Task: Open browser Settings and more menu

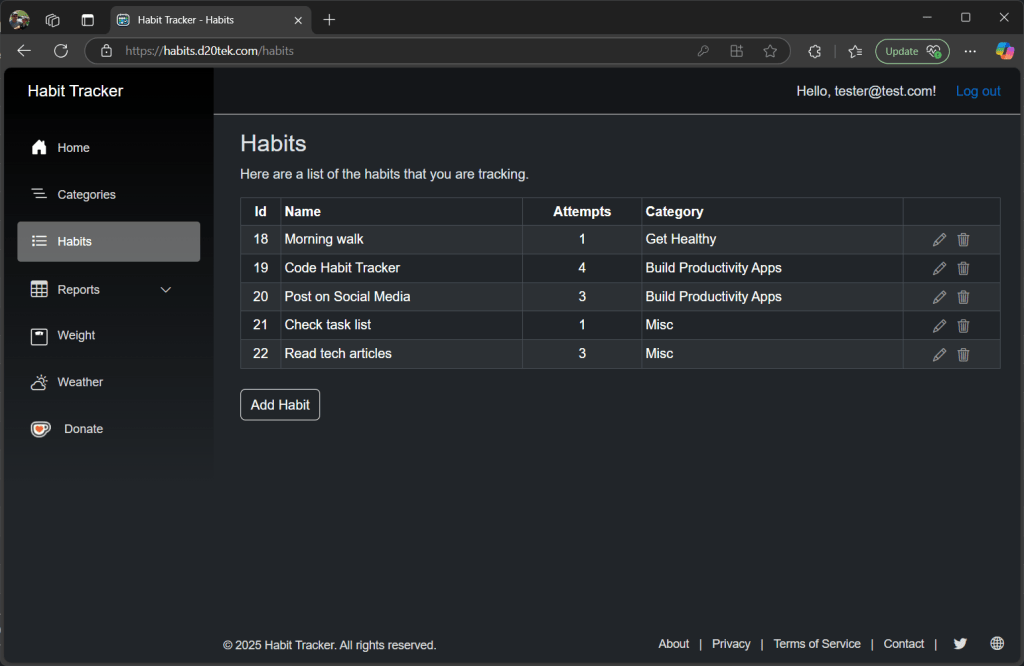Action: tap(970, 51)
